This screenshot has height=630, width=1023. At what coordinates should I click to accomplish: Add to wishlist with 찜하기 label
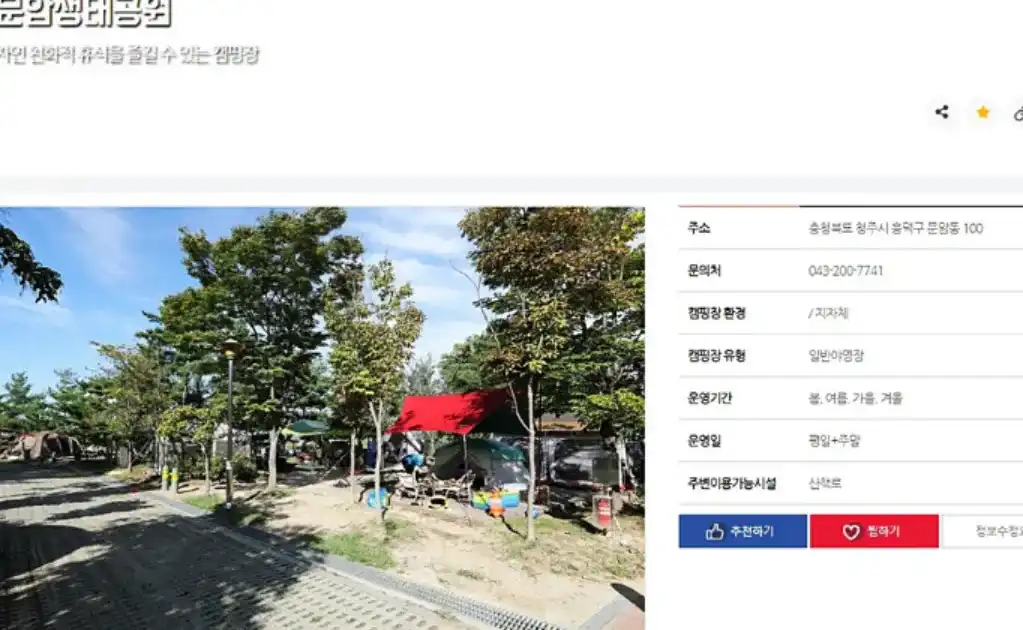[883, 532]
